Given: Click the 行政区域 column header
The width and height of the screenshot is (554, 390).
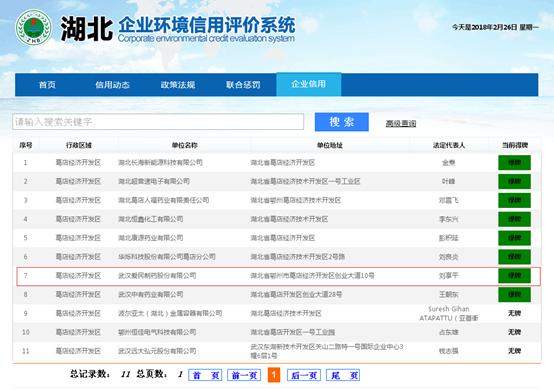Looking at the screenshot, I should pyautogui.click(x=79, y=145).
